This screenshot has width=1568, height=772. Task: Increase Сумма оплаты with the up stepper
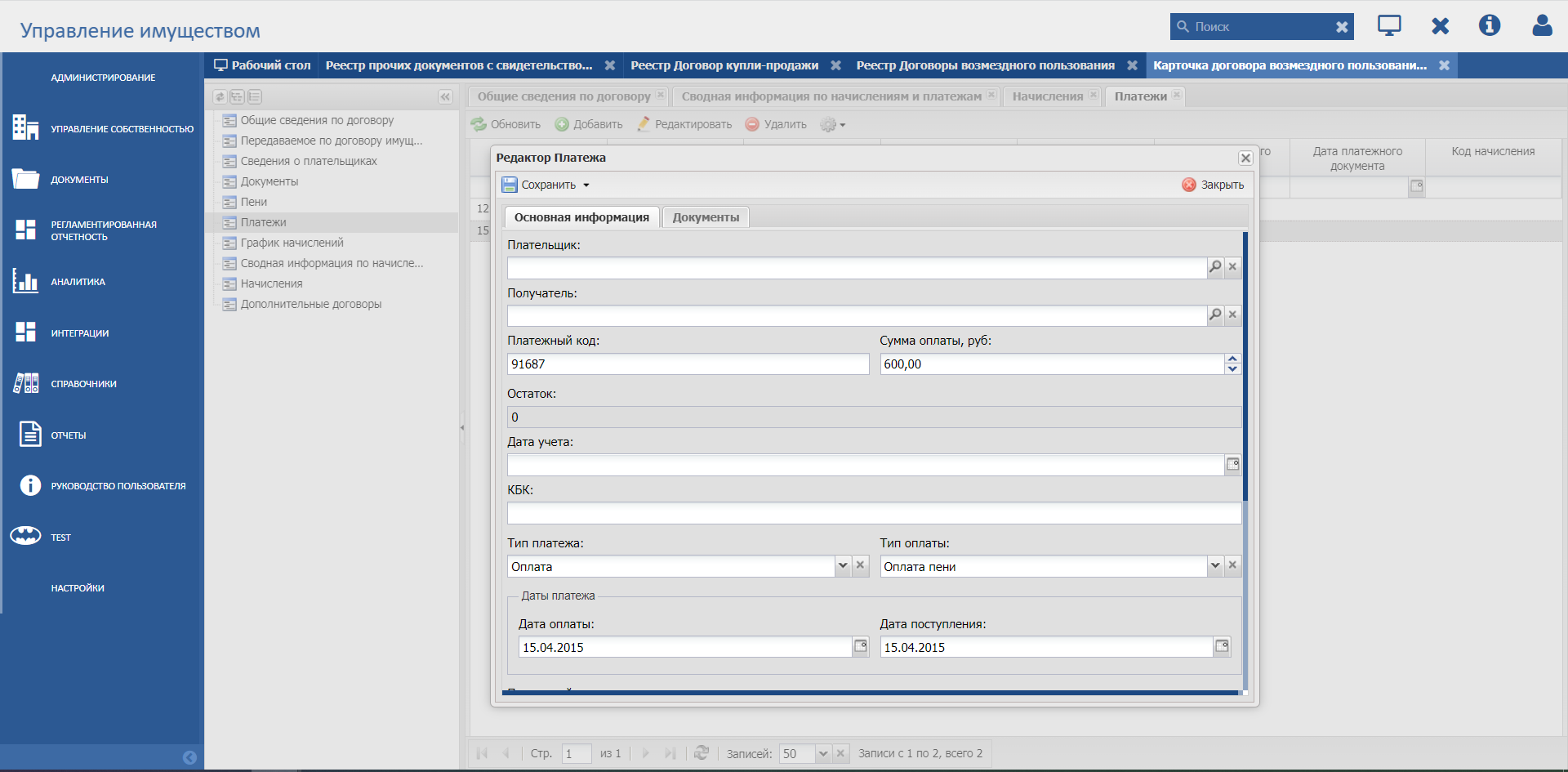(1232, 359)
